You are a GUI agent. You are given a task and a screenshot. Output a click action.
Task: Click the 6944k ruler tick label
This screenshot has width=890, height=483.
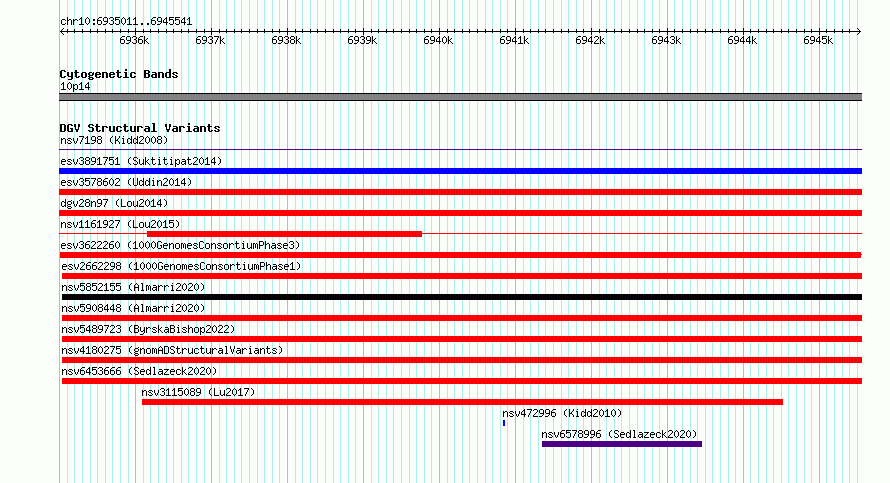742,40
